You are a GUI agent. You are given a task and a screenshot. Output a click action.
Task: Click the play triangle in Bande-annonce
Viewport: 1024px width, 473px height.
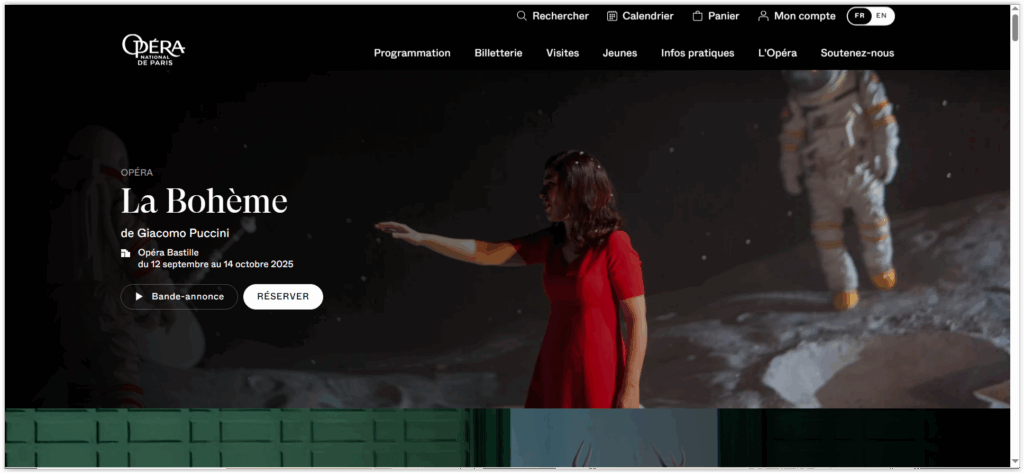pos(139,297)
